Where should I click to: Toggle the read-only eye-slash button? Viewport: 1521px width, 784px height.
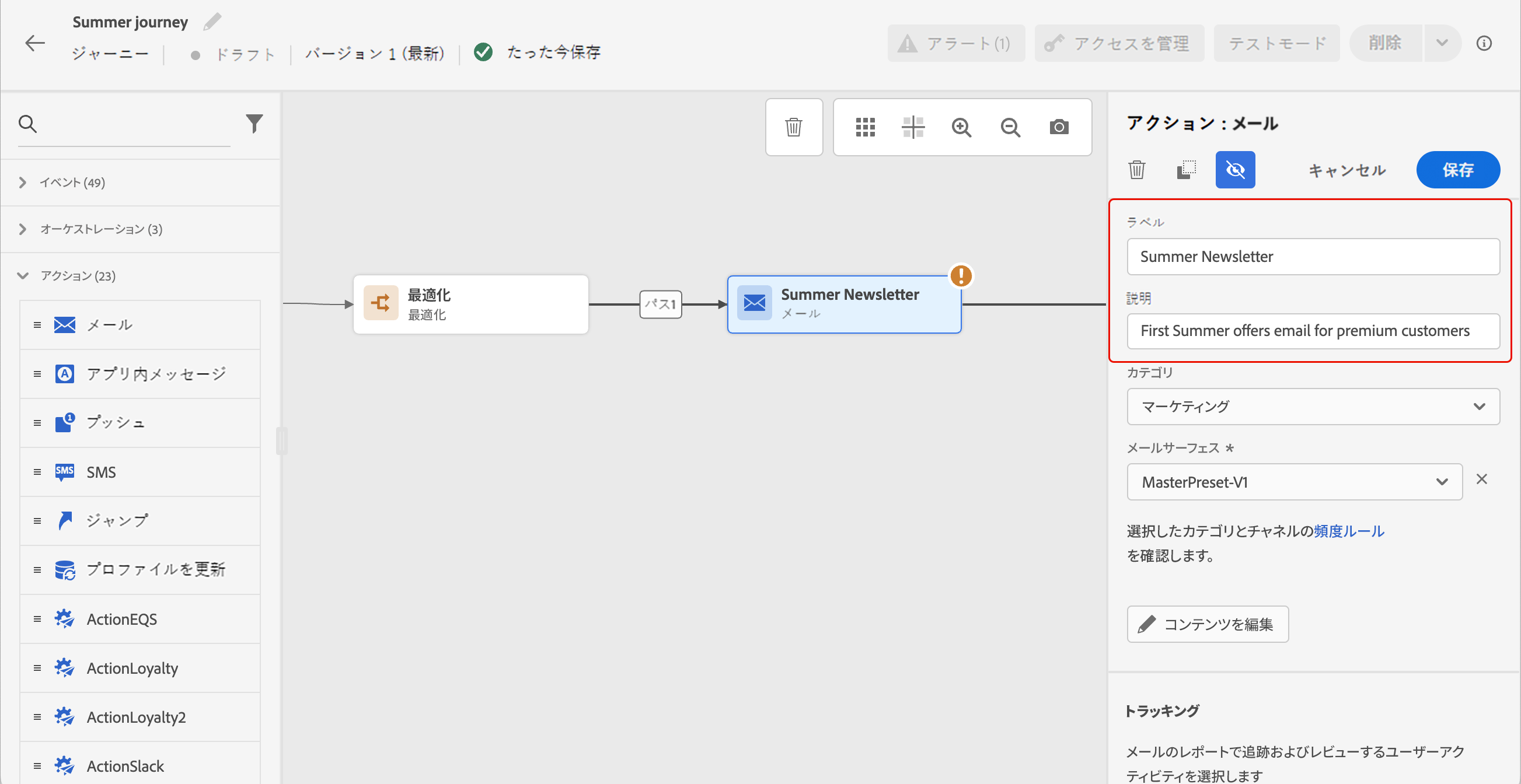(1234, 170)
